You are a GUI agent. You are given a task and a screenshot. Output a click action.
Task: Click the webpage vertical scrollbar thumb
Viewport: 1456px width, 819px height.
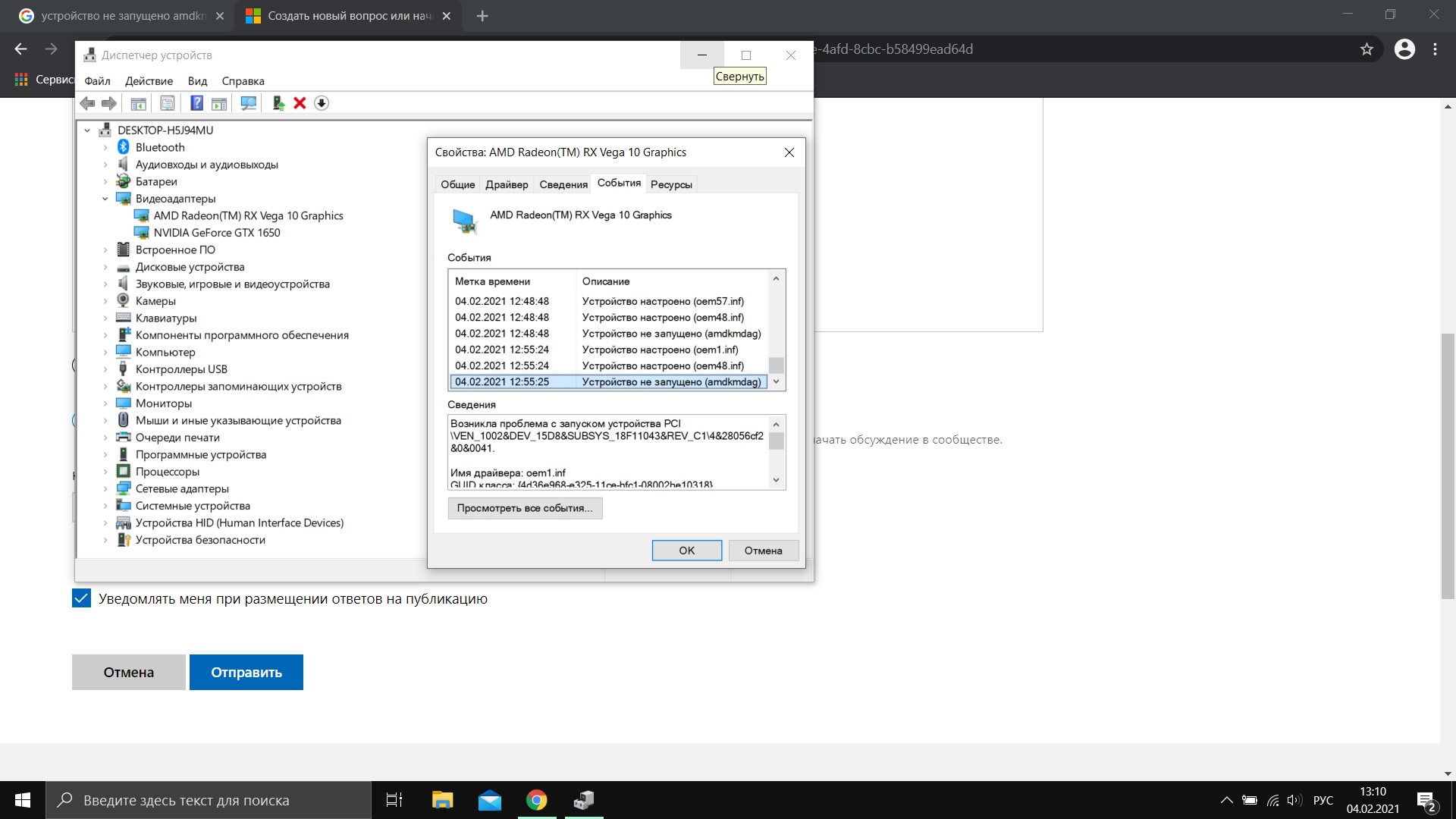pyautogui.click(x=1448, y=466)
